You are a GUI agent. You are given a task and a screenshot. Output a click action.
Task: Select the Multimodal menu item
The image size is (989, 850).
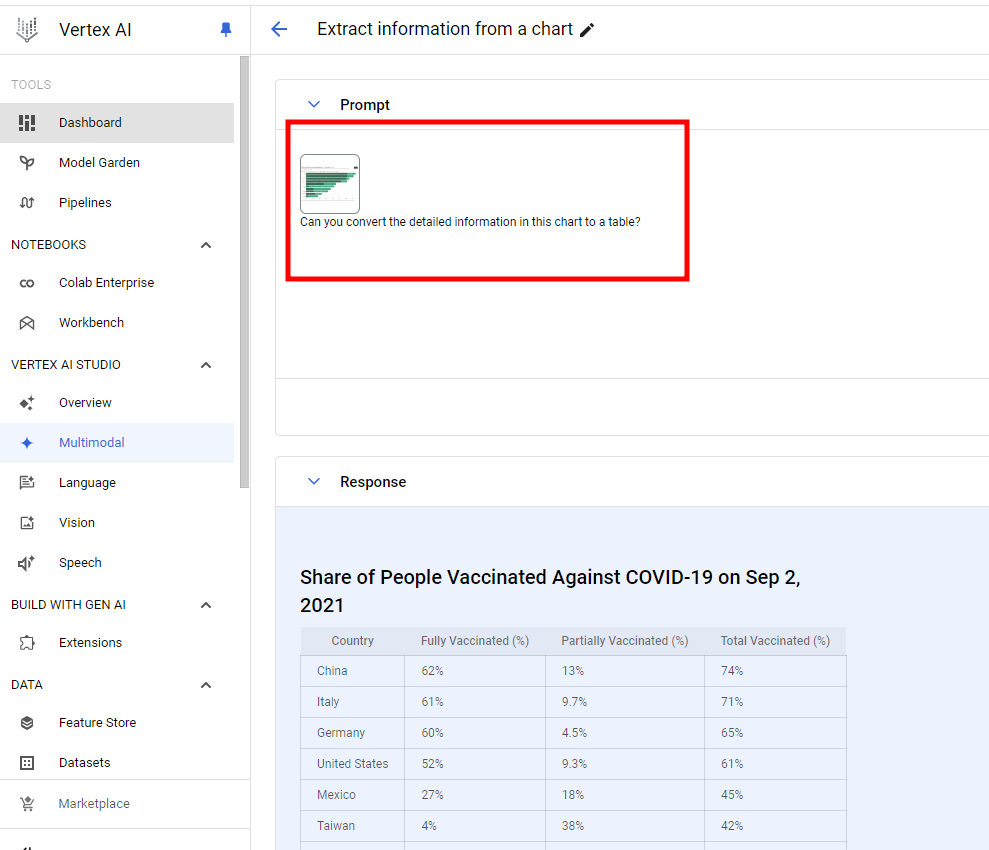tap(117, 443)
